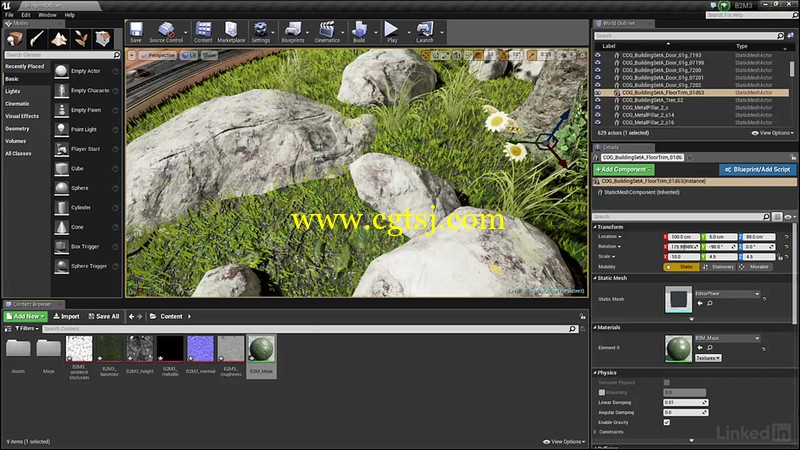This screenshot has width=800, height=450.
Task: Click Add Component button
Action: (x=623, y=169)
